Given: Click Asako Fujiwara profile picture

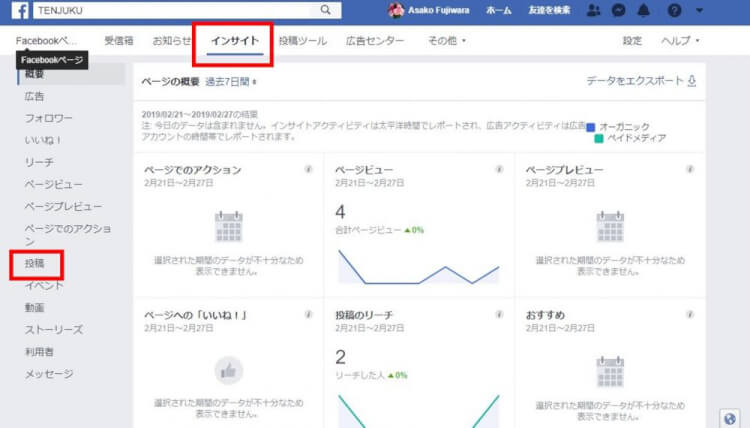Looking at the screenshot, I should (x=396, y=10).
